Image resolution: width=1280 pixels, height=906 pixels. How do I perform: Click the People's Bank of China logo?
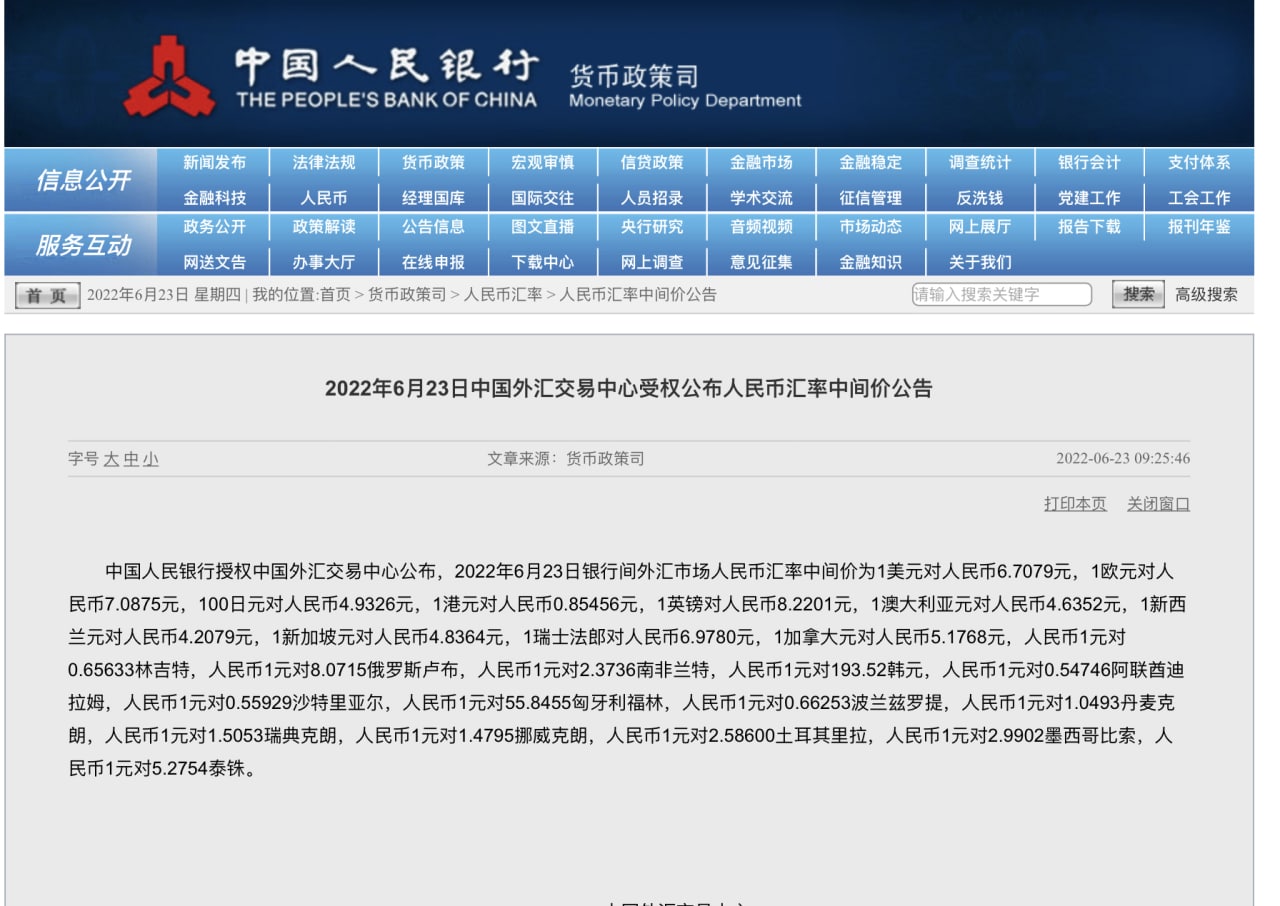pyautogui.click(x=169, y=76)
